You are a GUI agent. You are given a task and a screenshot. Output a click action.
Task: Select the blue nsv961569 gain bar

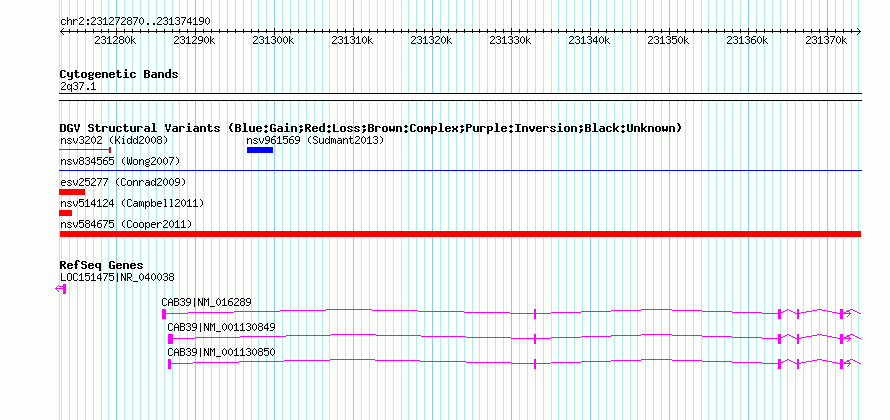[x=260, y=150]
